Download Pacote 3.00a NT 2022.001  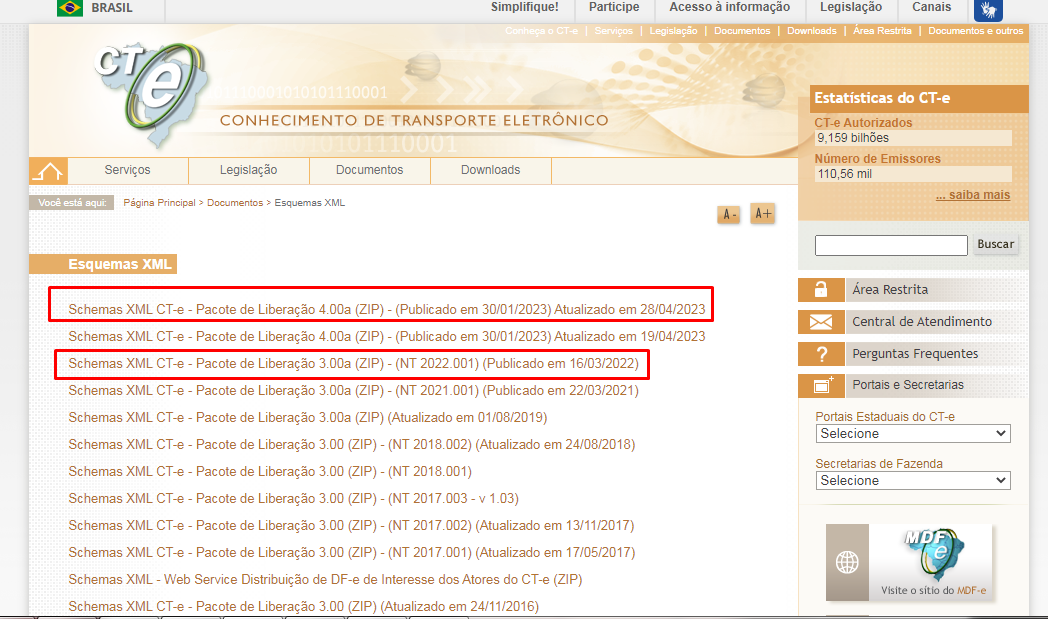click(x=354, y=364)
